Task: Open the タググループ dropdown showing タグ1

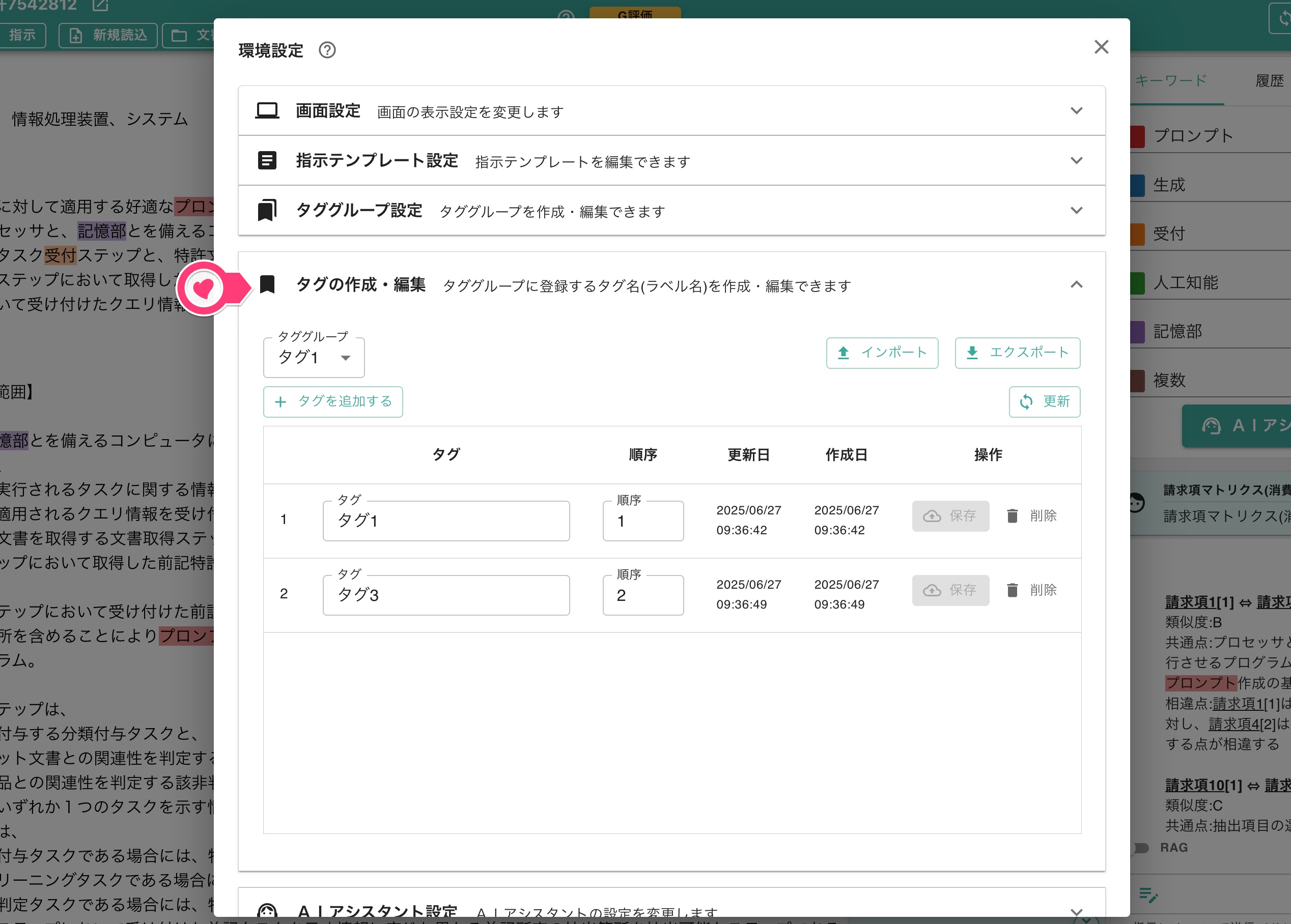Action: point(314,357)
